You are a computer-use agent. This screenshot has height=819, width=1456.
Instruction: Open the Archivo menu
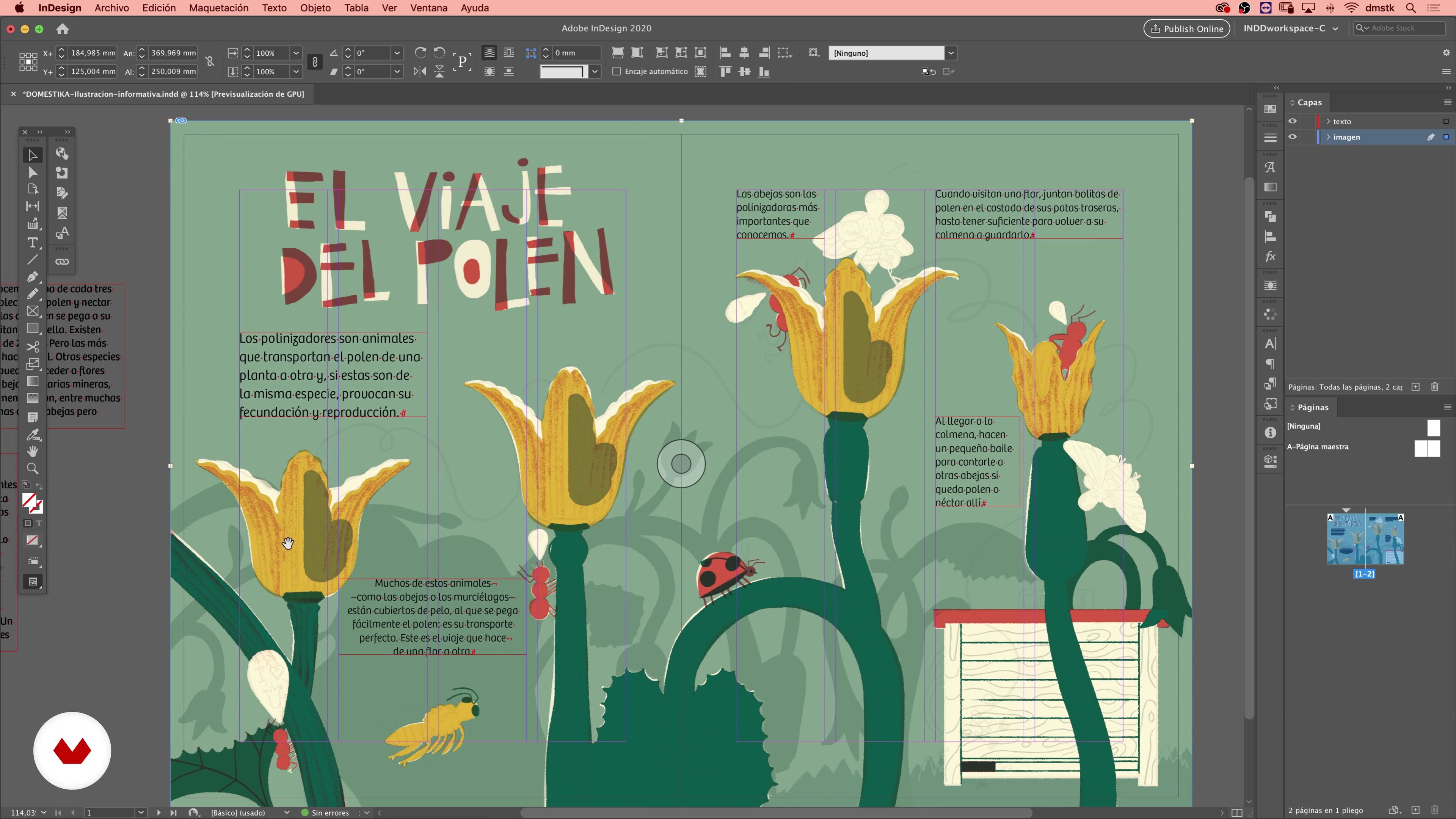[111, 8]
